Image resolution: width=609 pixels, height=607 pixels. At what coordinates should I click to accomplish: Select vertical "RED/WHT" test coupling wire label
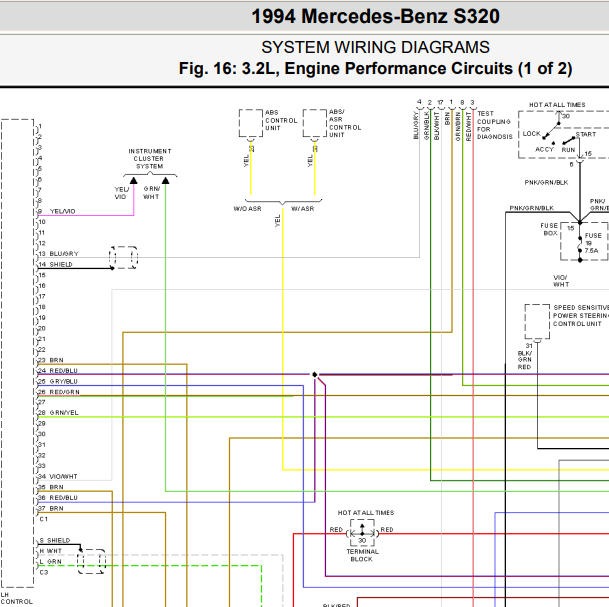[x=468, y=126]
